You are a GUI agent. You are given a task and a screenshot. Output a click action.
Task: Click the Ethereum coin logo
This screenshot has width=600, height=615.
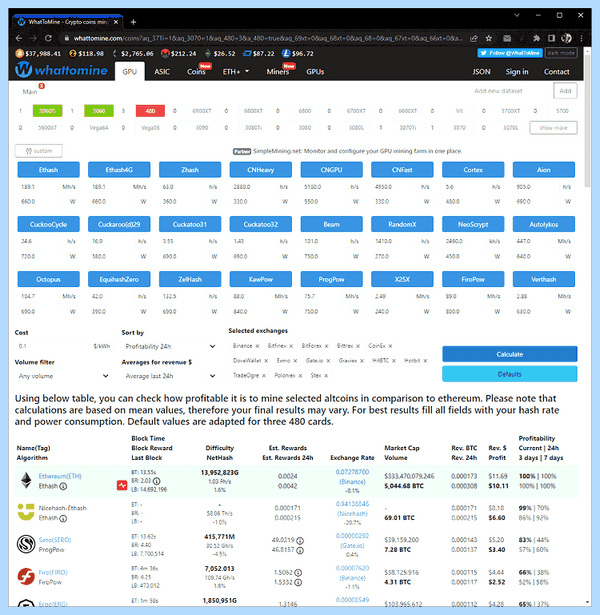[x=26, y=480]
